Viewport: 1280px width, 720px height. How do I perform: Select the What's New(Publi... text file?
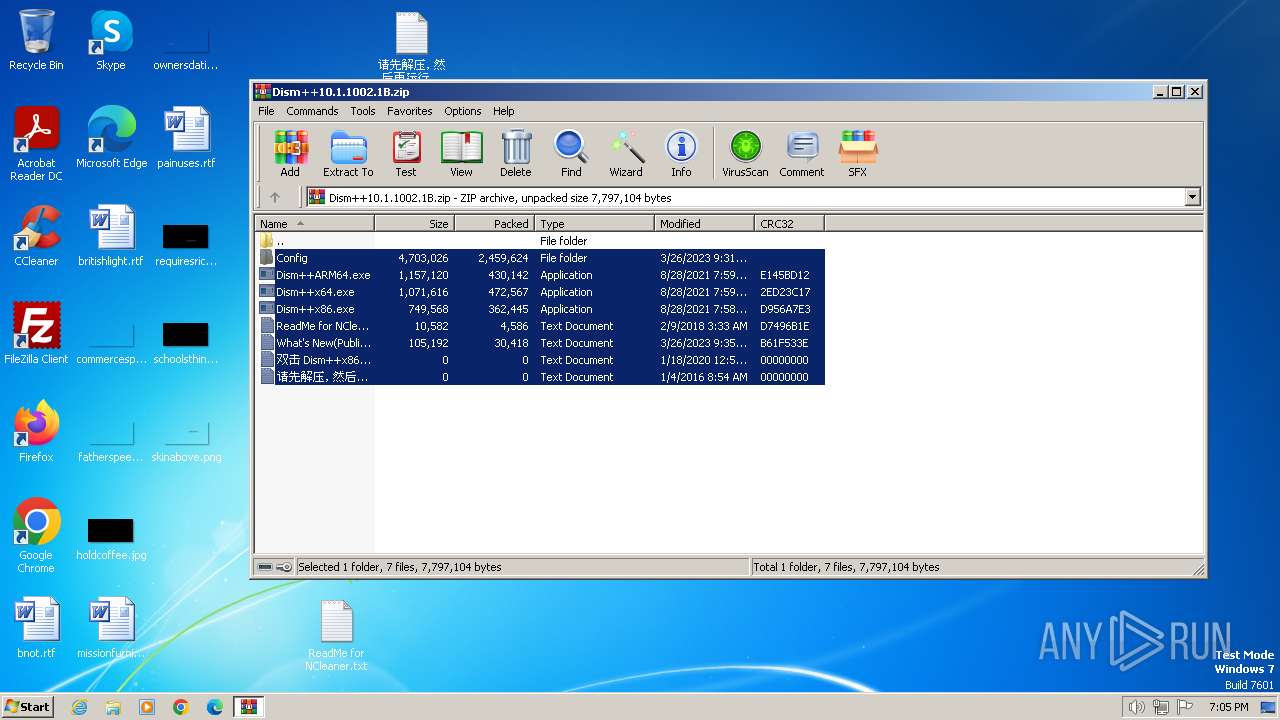[x=540, y=343]
